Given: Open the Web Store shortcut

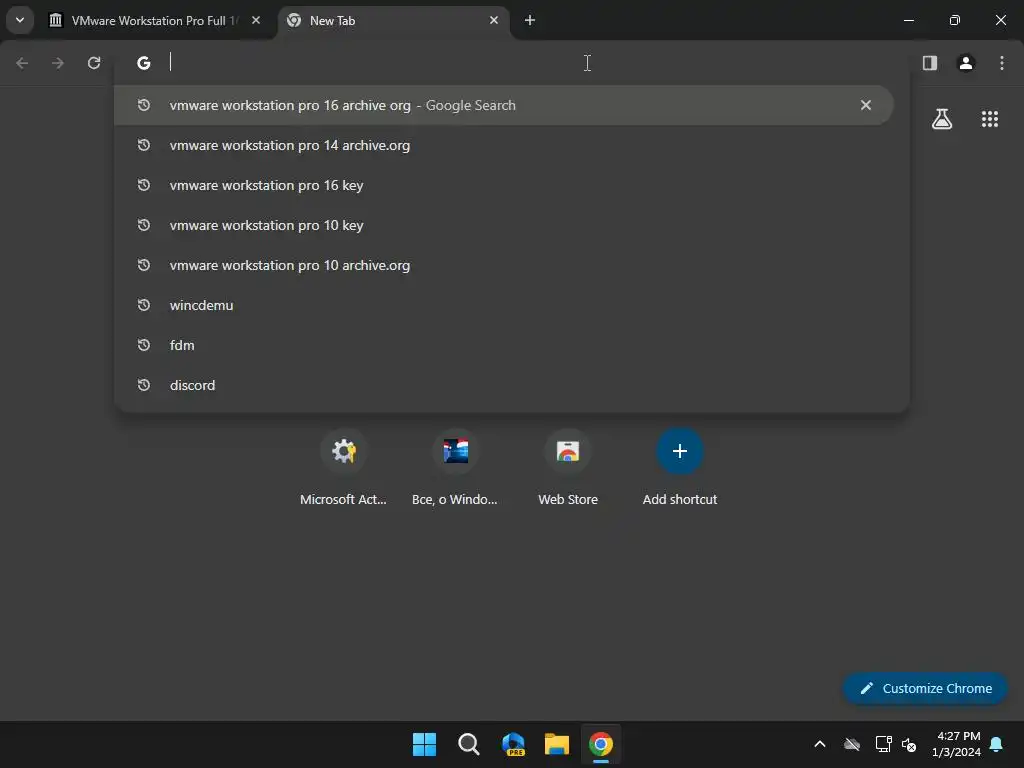Looking at the screenshot, I should (x=568, y=468).
